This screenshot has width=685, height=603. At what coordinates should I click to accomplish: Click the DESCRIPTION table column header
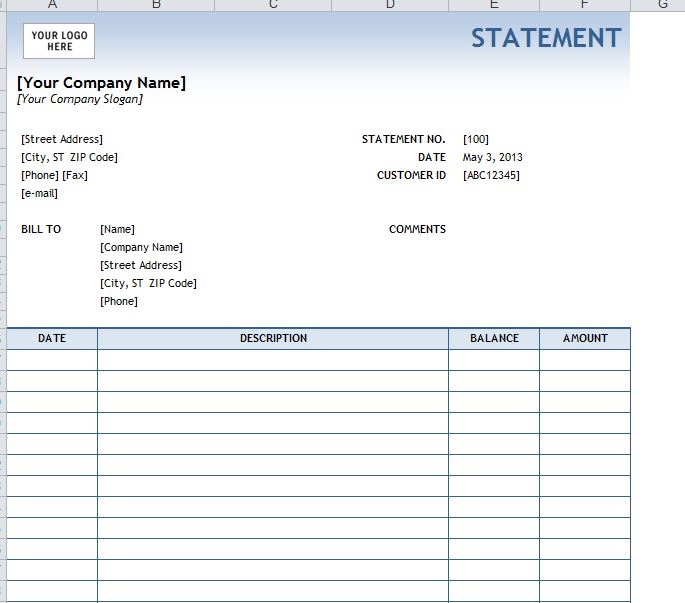(x=273, y=338)
